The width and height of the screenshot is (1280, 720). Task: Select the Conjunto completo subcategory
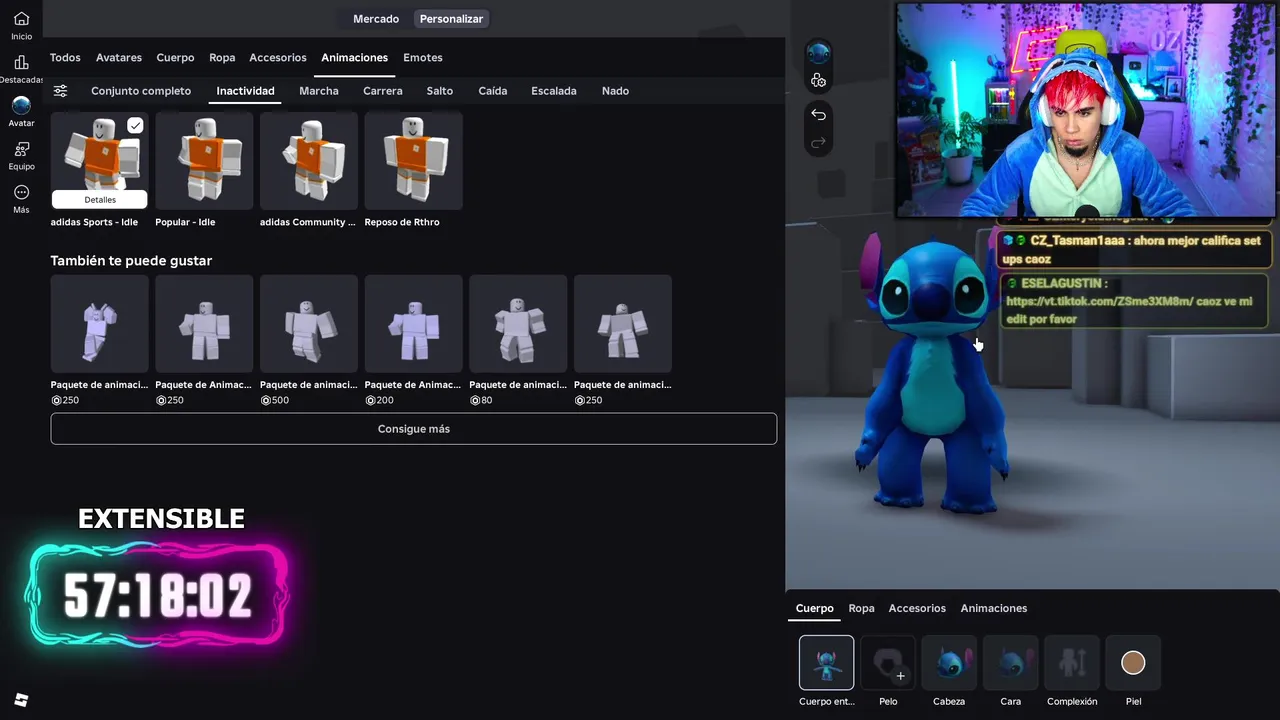(x=141, y=91)
